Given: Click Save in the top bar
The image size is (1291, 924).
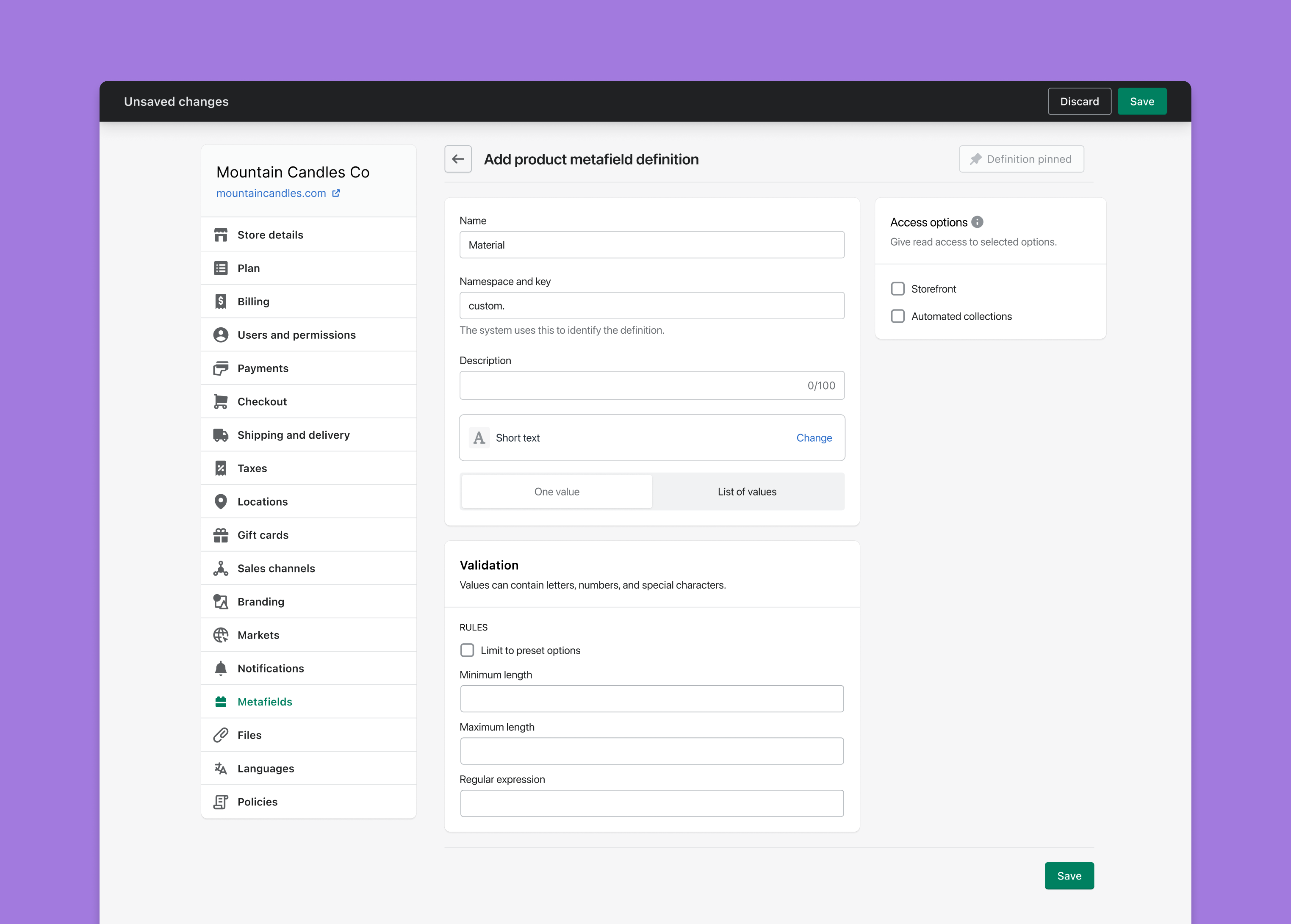Looking at the screenshot, I should [x=1142, y=101].
